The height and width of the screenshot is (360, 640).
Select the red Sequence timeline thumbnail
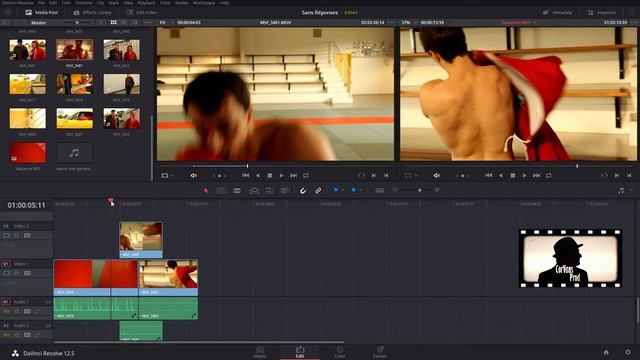click(x=28, y=153)
